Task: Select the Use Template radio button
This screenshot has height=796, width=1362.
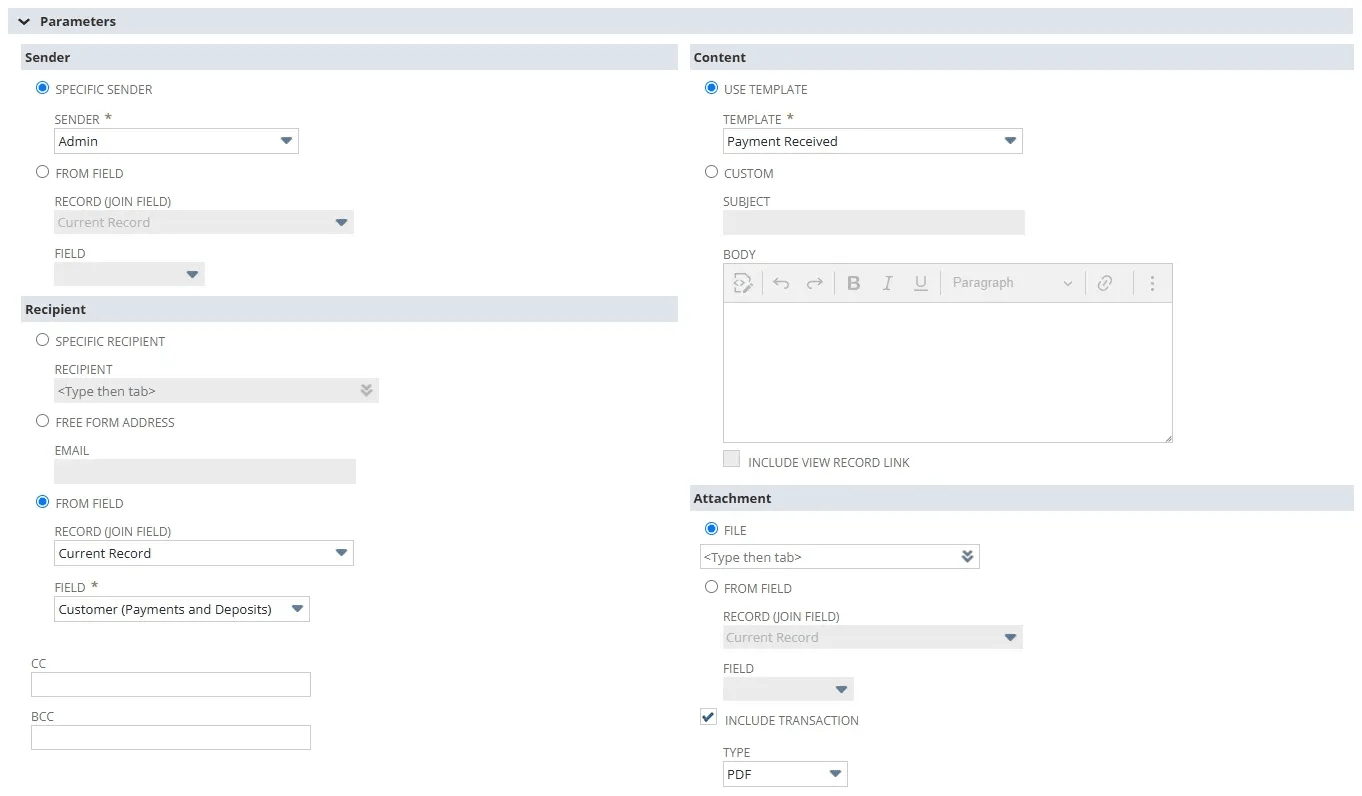Action: pyautogui.click(x=711, y=88)
